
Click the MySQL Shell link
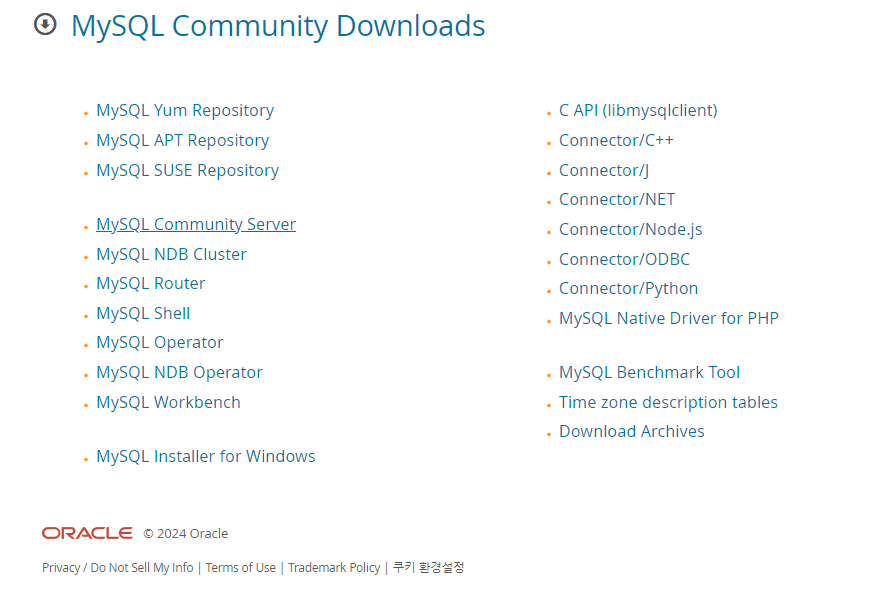pyautogui.click(x=143, y=313)
